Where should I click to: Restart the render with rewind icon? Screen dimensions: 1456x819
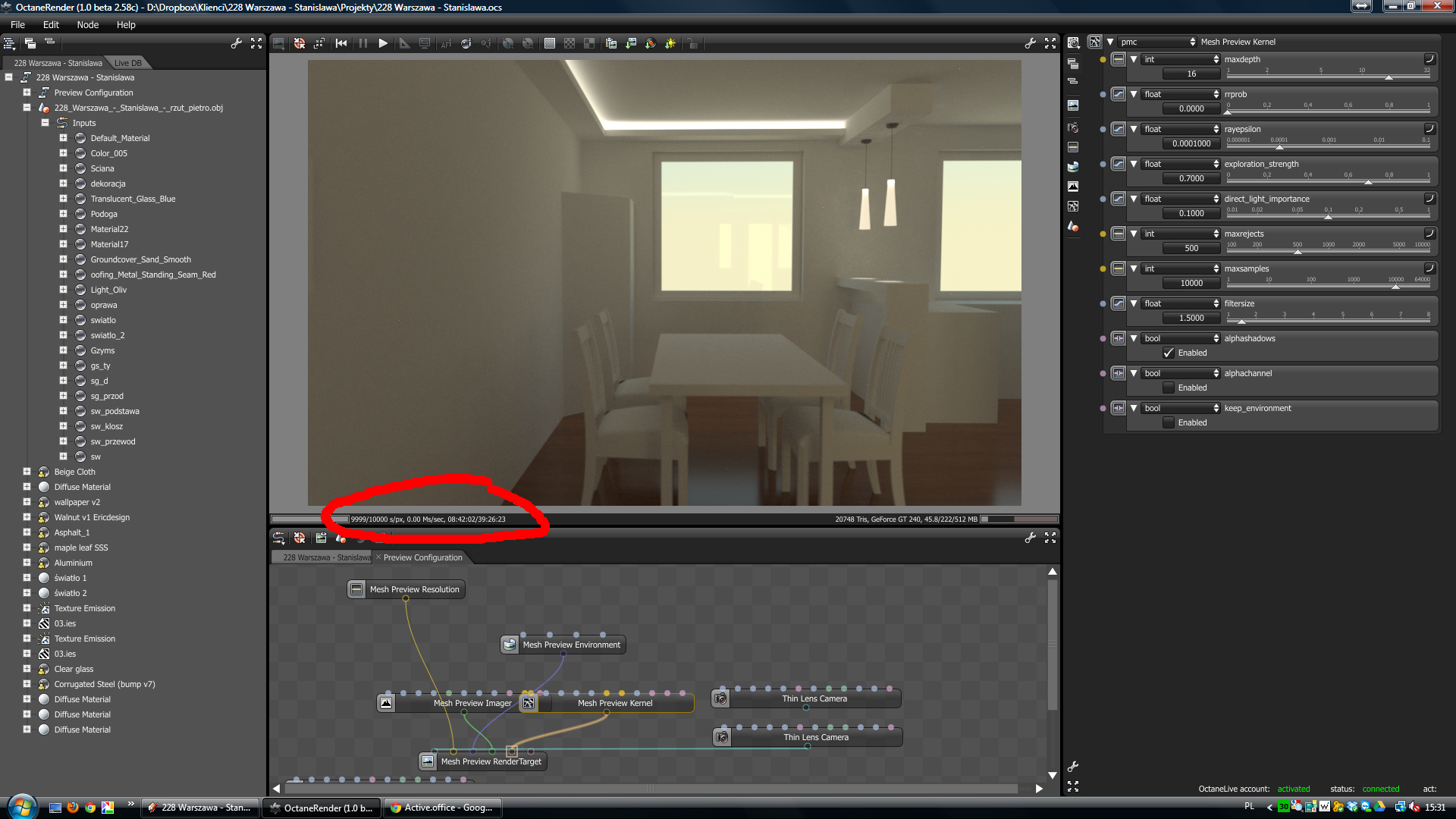[341, 43]
